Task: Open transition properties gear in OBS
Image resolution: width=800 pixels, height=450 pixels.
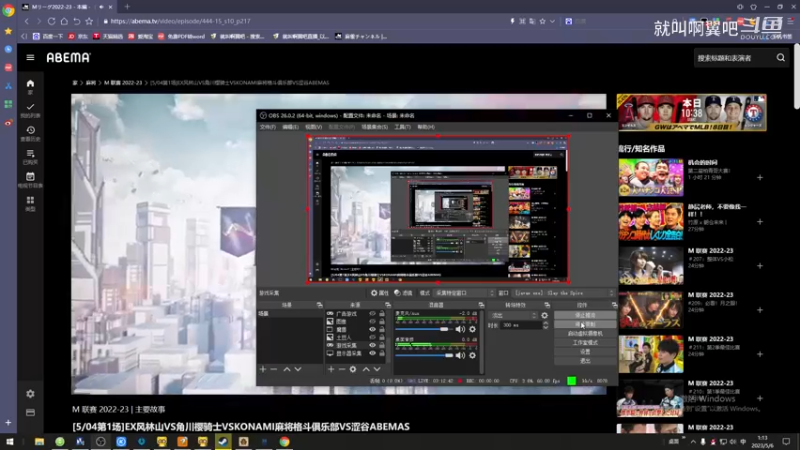Action: point(544,316)
